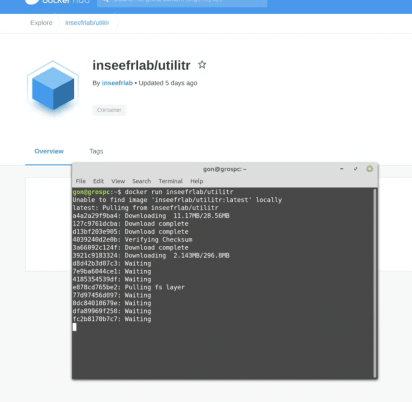Screen dimensions: 412x402
Task: Minimize the terminal window
Action: click(x=342, y=169)
